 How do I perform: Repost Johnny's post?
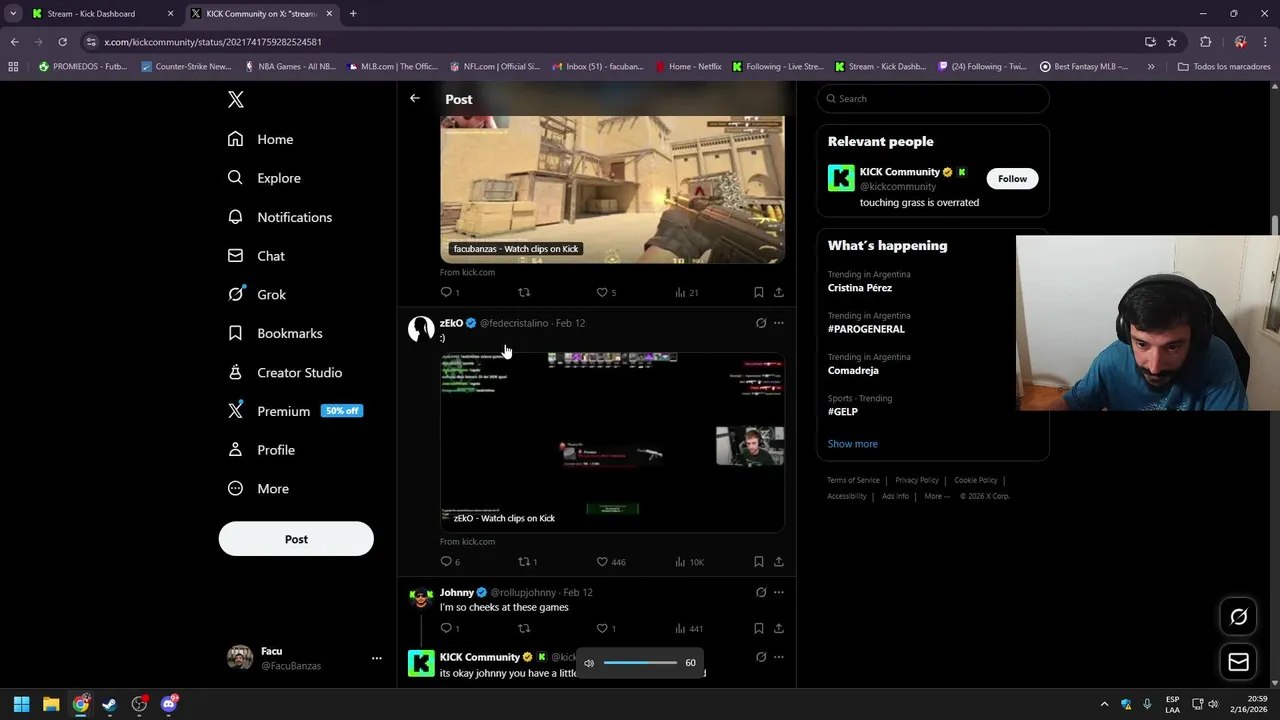click(x=524, y=628)
